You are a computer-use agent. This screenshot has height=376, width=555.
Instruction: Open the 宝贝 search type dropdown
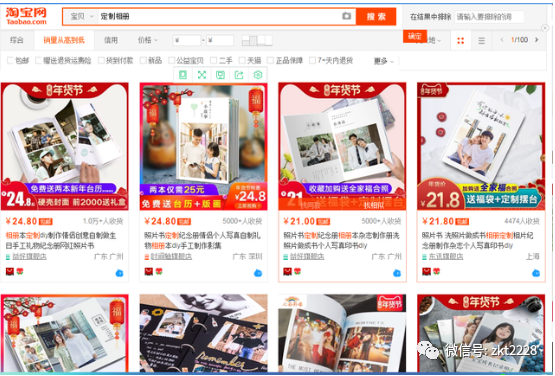coord(81,16)
